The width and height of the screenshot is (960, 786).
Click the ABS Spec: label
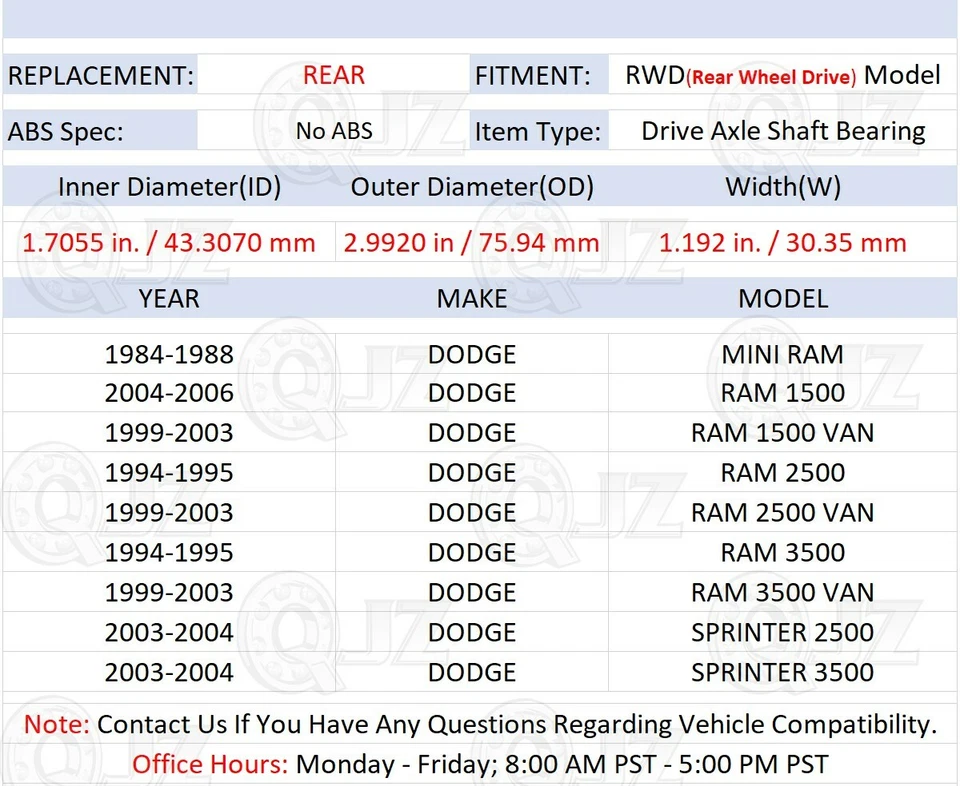click(66, 132)
